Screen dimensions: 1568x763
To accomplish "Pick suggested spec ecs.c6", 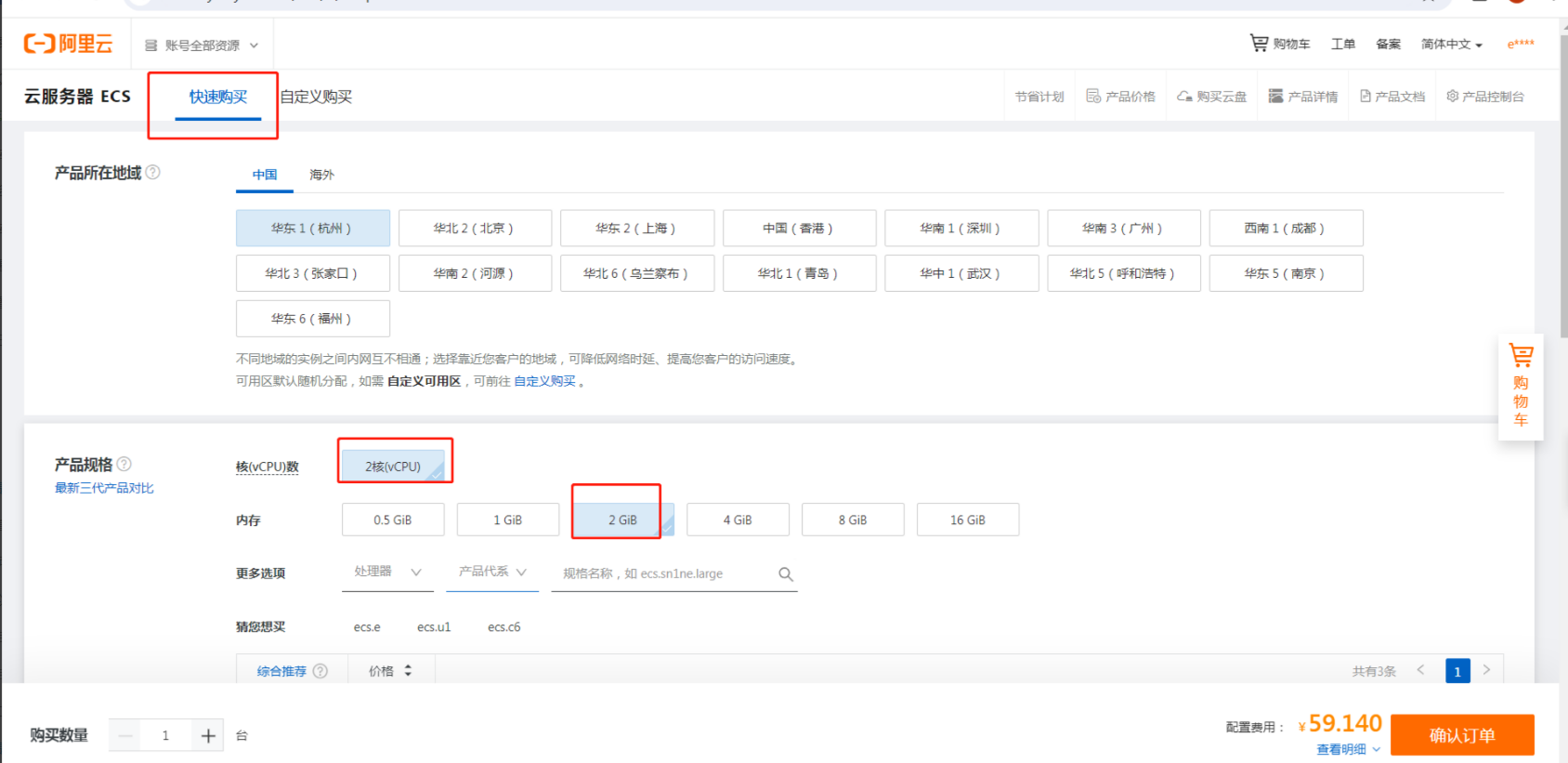I will [x=504, y=627].
